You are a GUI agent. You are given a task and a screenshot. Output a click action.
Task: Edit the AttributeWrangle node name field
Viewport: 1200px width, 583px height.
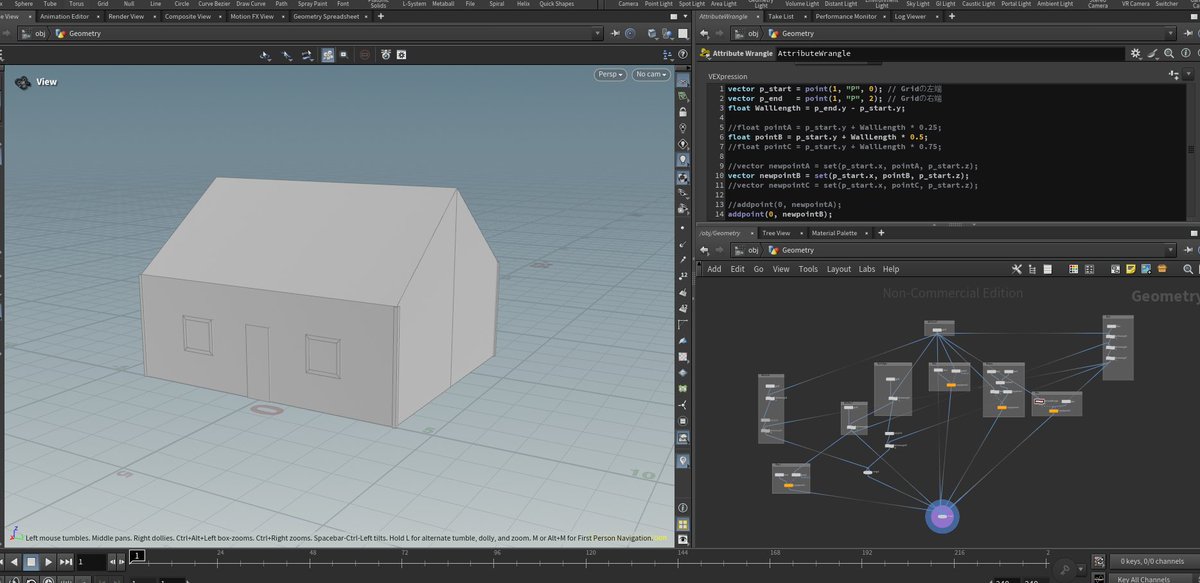[950, 53]
